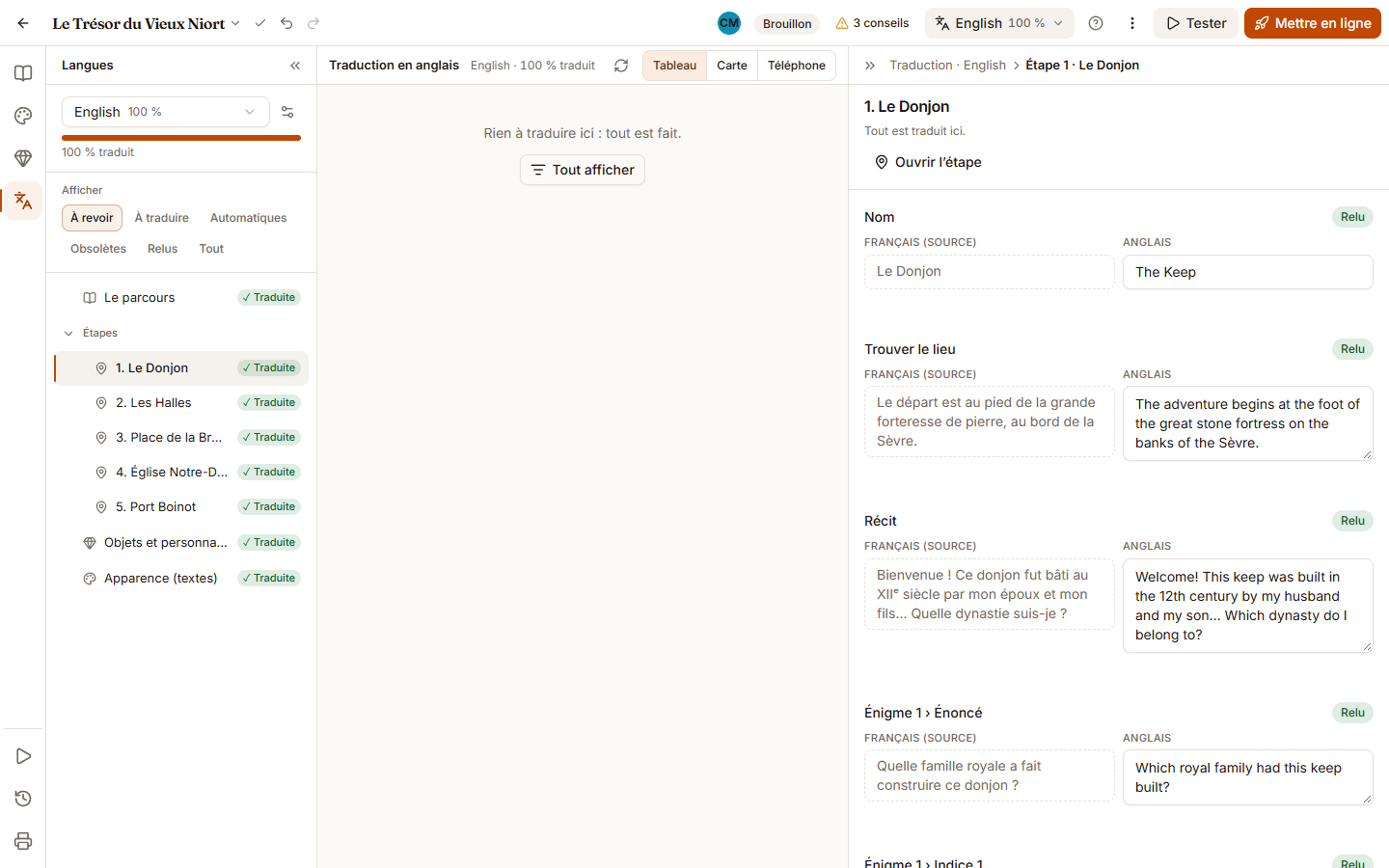Select the Le parcours tree item
1389x868 pixels.
click(x=181, y=298)
